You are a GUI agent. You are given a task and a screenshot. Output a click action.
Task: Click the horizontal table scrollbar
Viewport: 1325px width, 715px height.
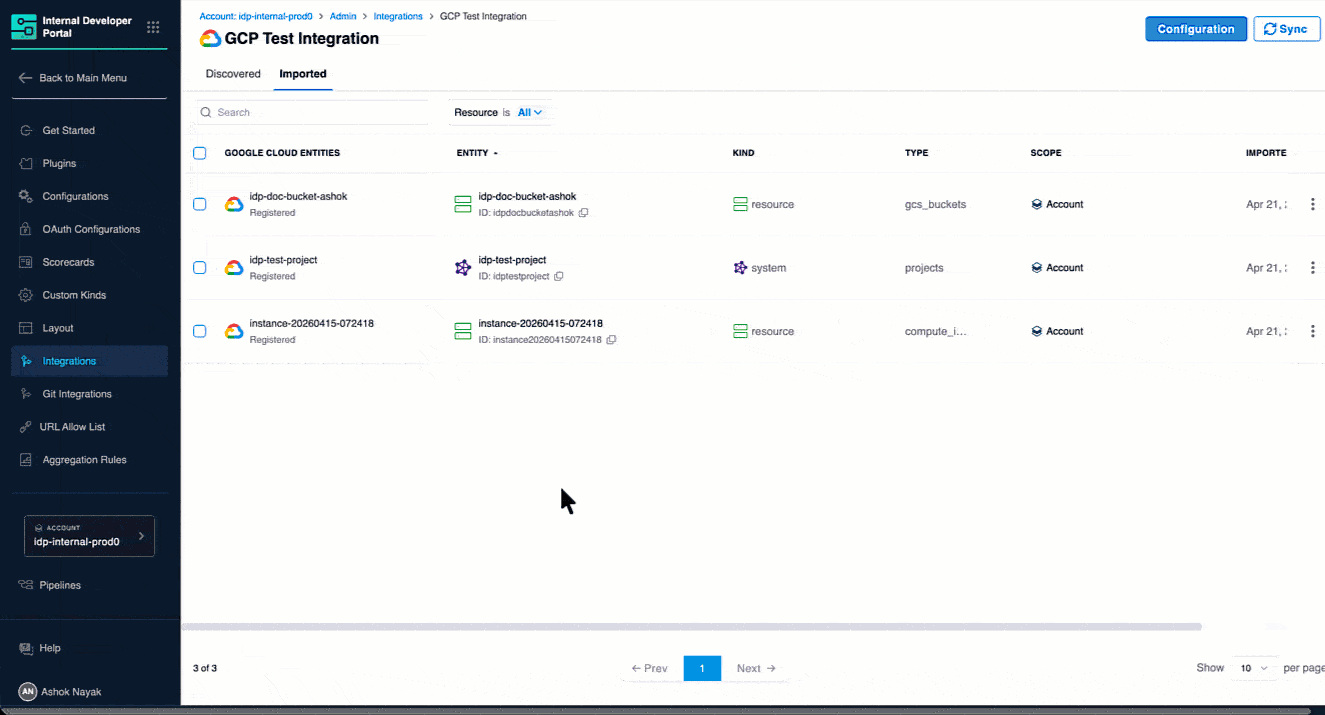click(x=690, y=627)
